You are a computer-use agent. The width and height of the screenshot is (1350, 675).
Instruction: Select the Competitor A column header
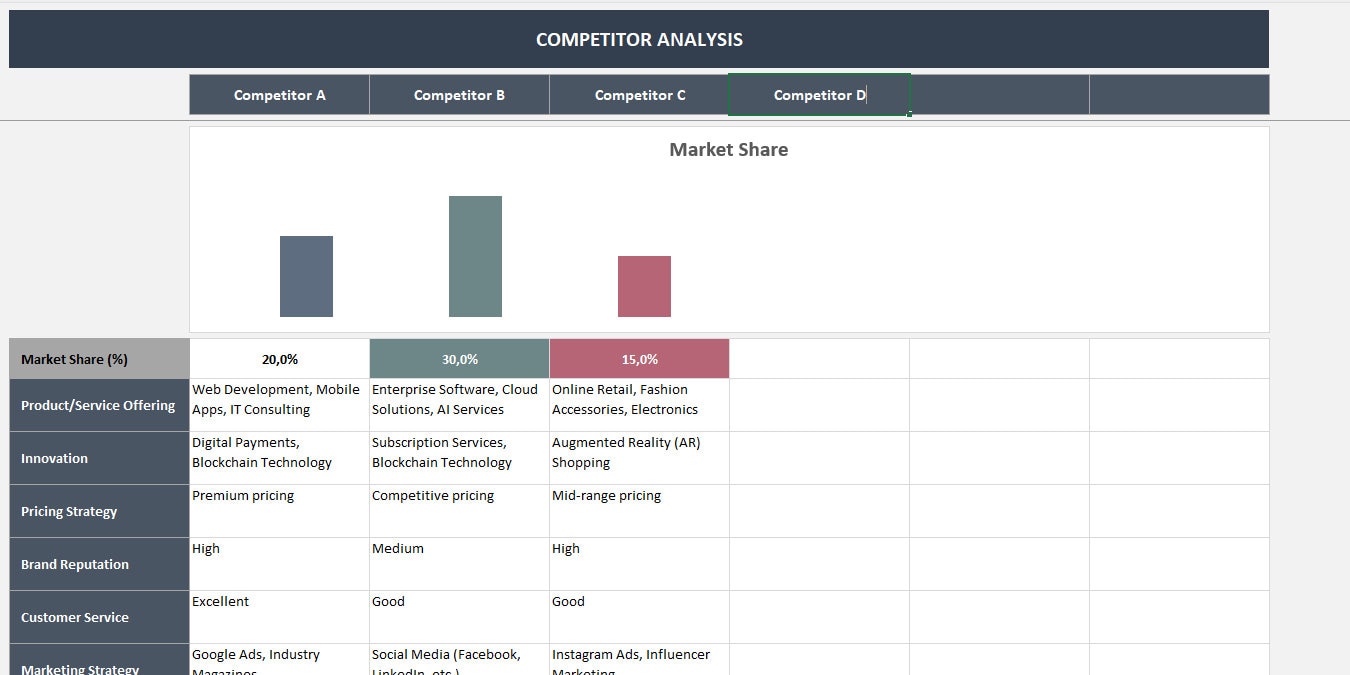coord(279,94)
